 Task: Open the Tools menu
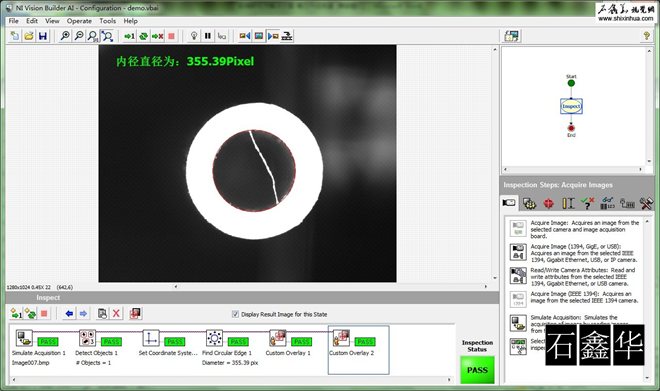point(107,21)
